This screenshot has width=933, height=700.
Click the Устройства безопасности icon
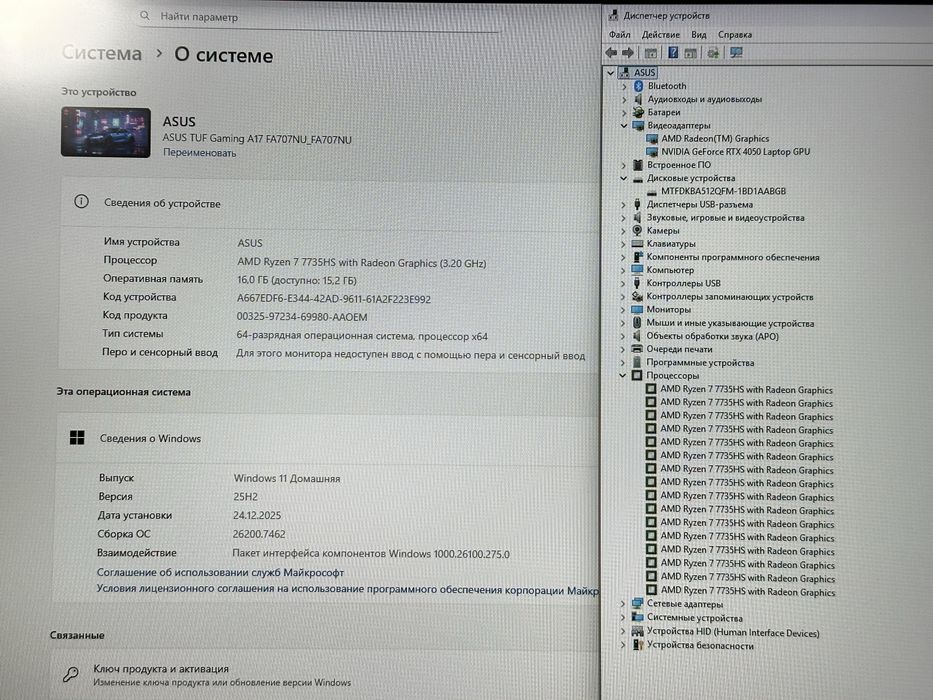click(x=638, y=645)
